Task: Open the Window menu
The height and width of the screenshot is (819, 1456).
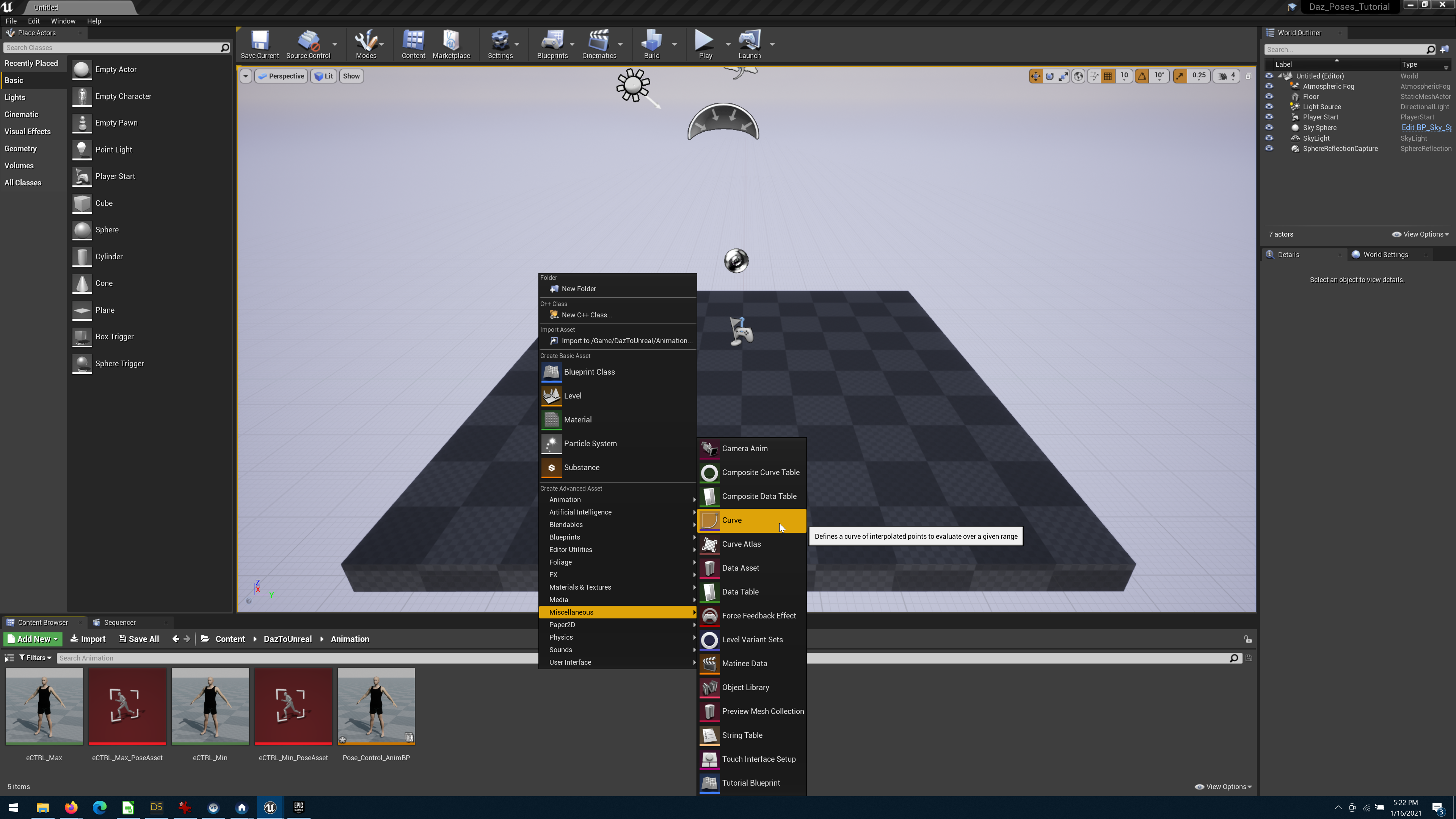Action: [63, 21]
